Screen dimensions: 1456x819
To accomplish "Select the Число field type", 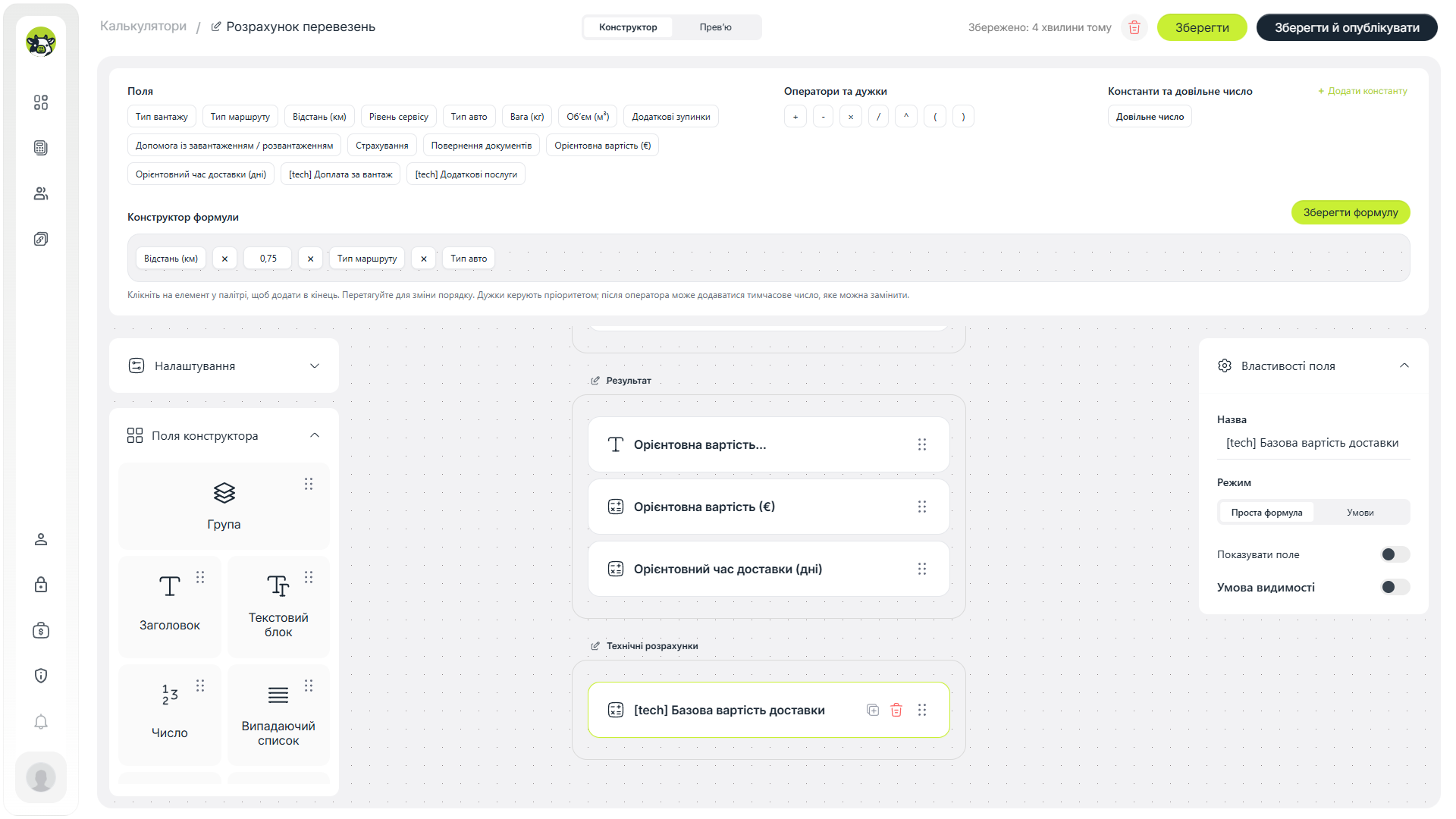I will tap(170, 715).
